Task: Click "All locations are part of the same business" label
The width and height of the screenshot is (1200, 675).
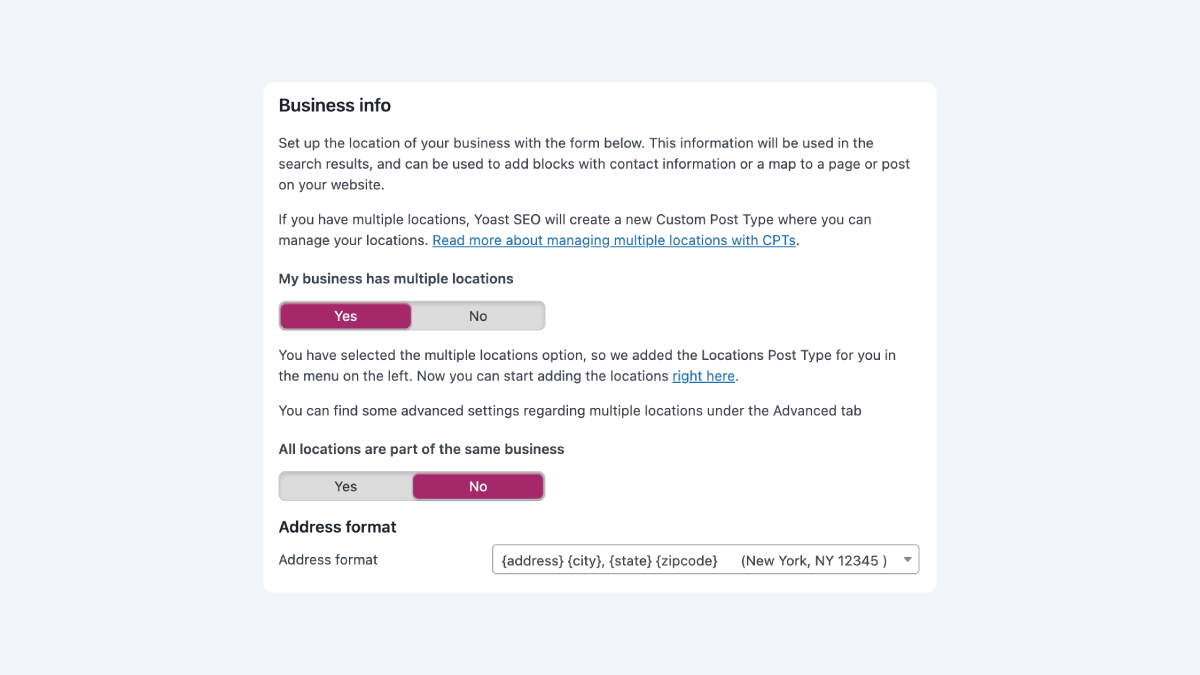Action: (421, 450)
